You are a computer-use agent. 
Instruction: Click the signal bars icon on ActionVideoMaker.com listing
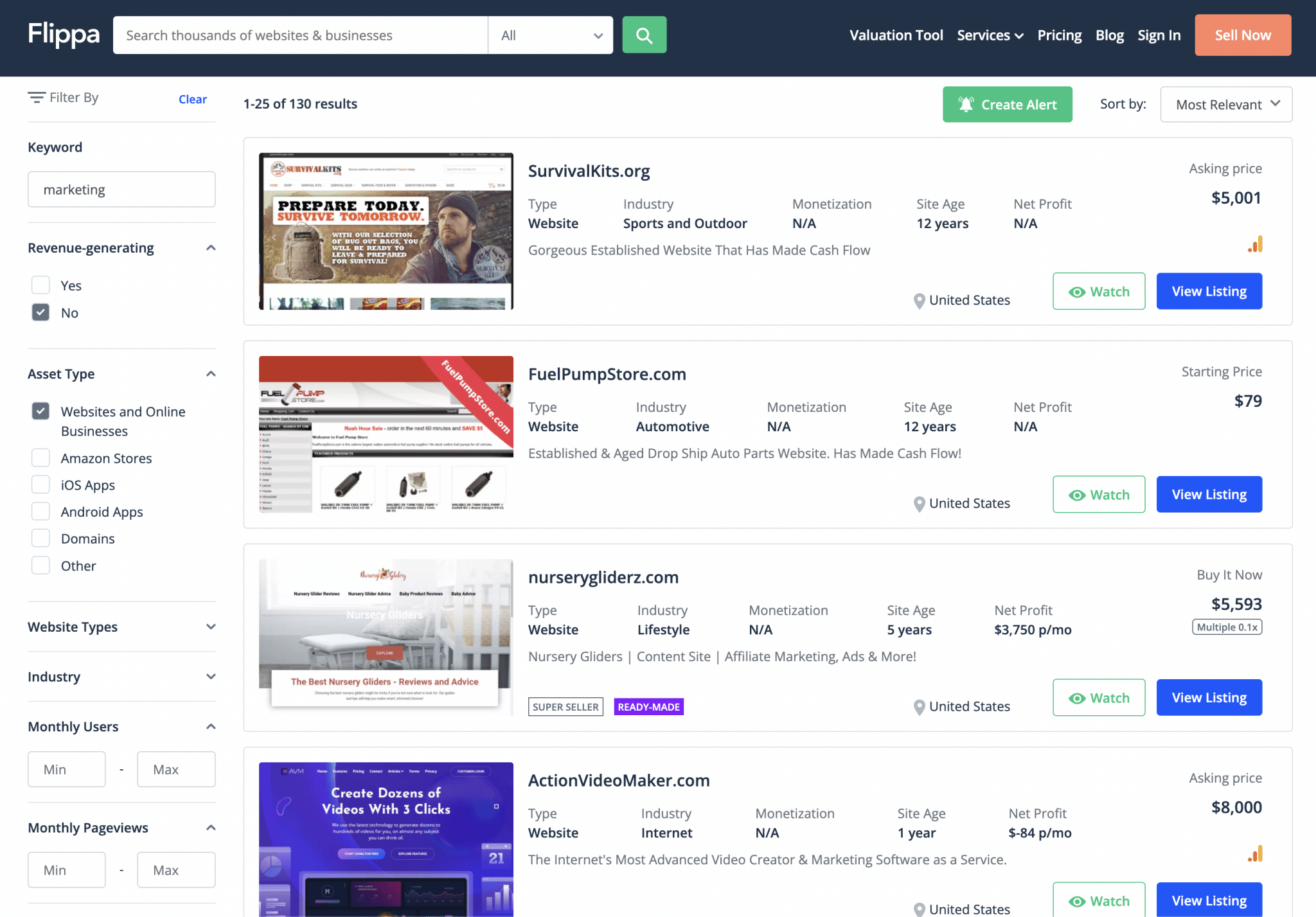pyautogui.click(x=1255, y=853)
